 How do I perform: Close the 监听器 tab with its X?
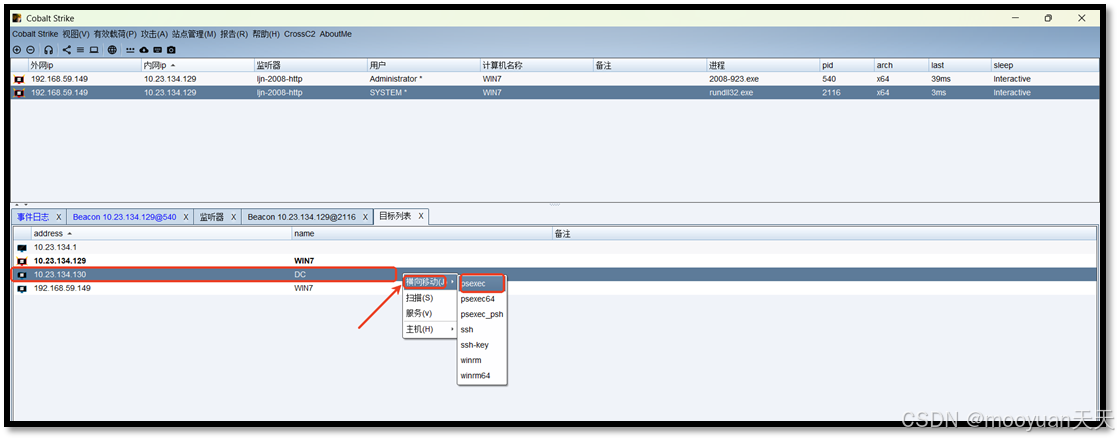click(233, 217)
